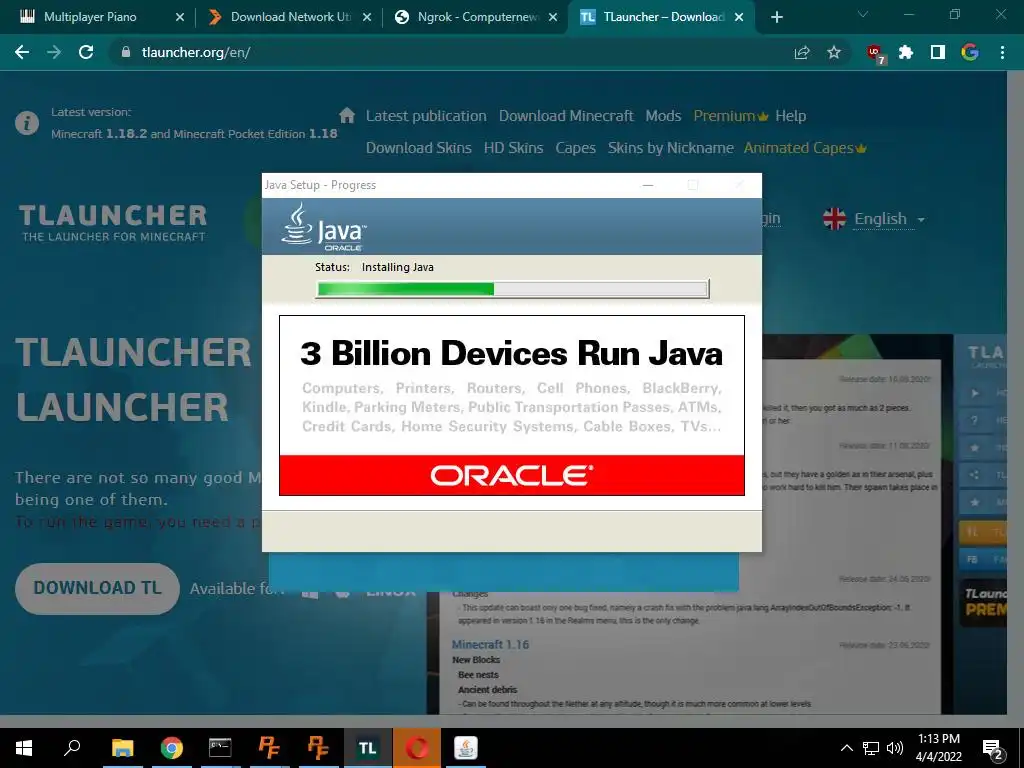Open the Extensions puzzle piece menu
Viewport: 1024px width, 768px height.
coord(906,52)
